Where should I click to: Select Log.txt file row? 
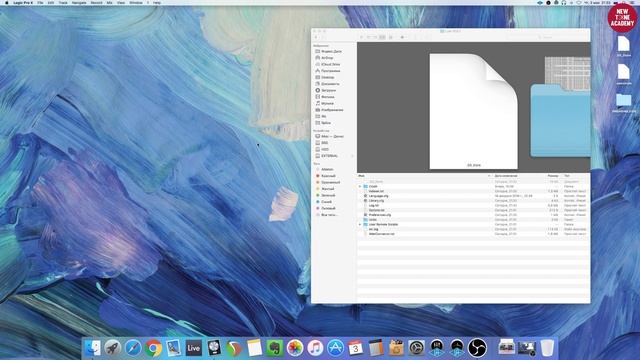(473, 206)
